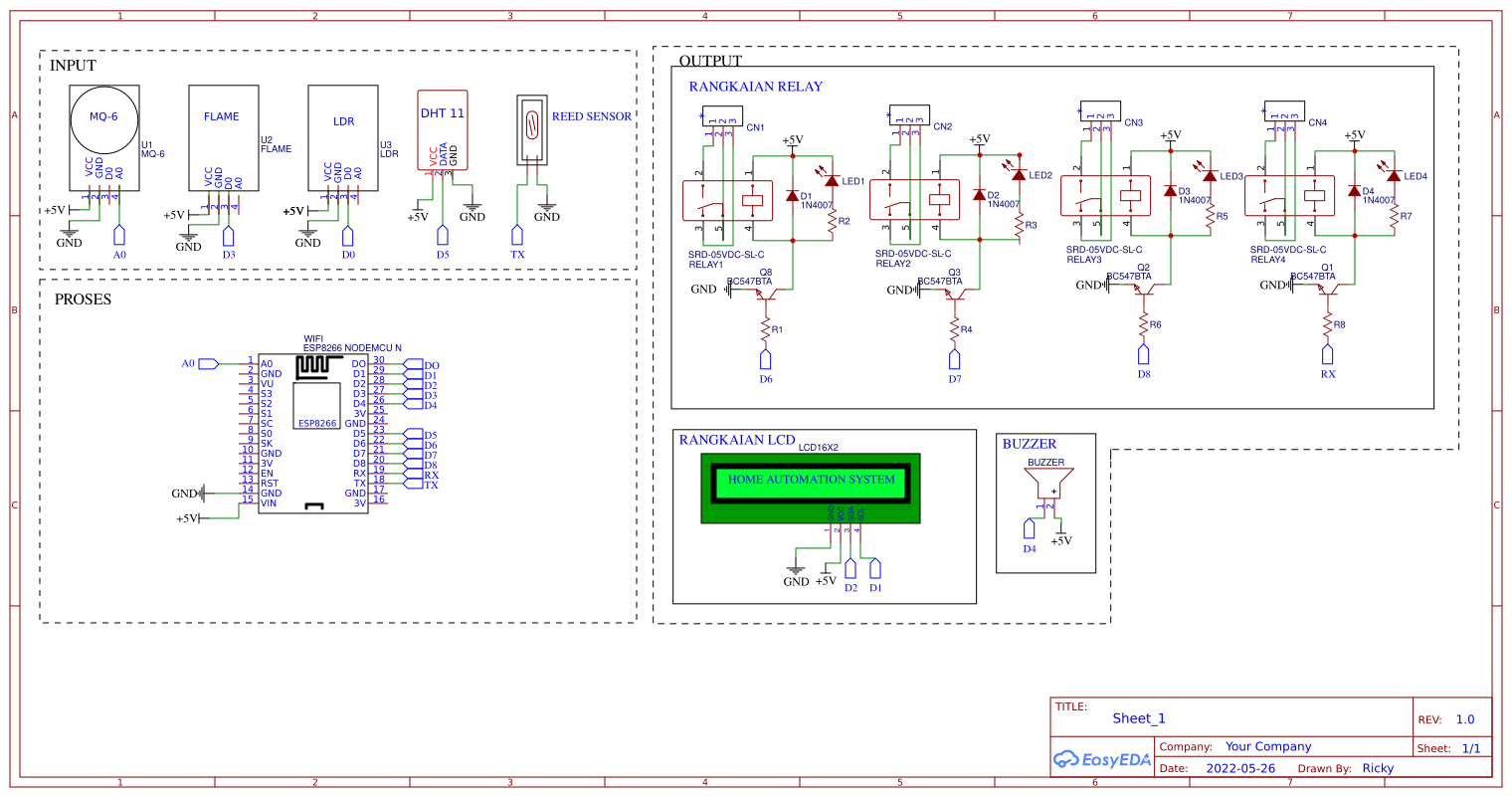Click the CN1 connector header
Image resolution: width=1512 pixels, height=797 pixels.
click(x=722, y=114)
